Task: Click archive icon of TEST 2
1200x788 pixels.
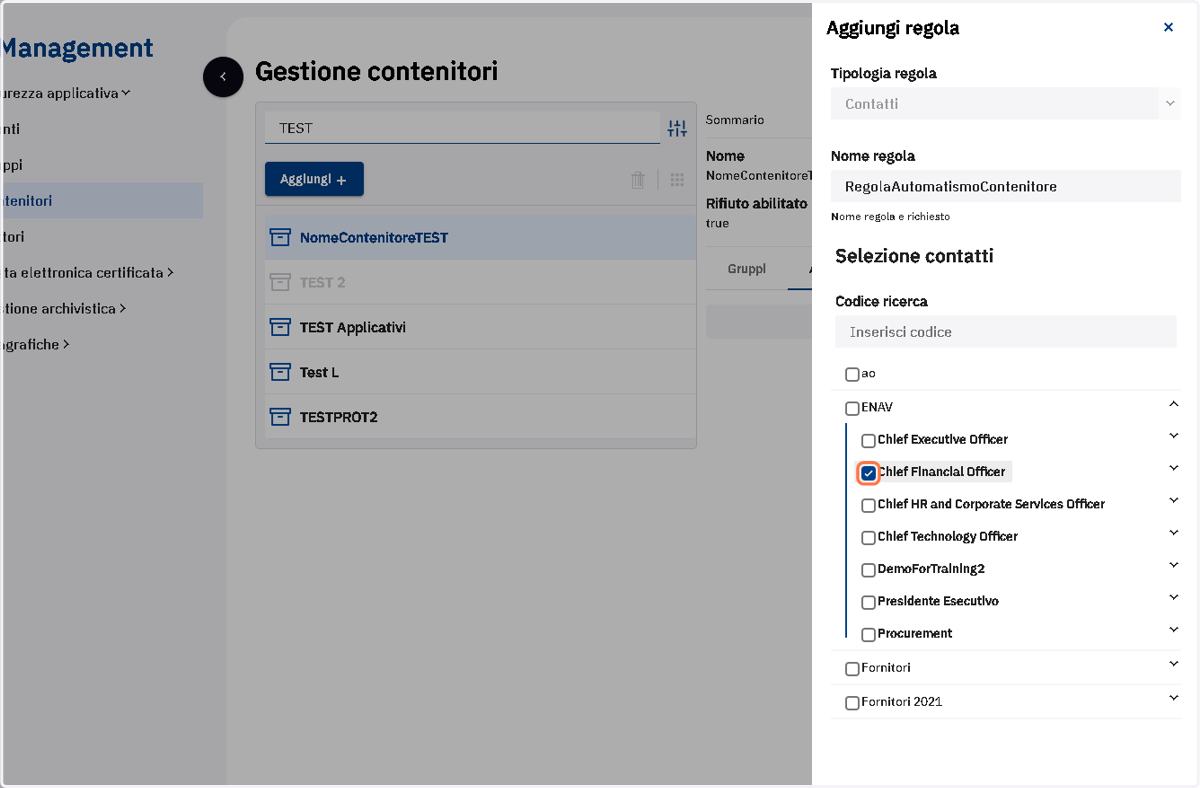Action: (x=280, y=282)
